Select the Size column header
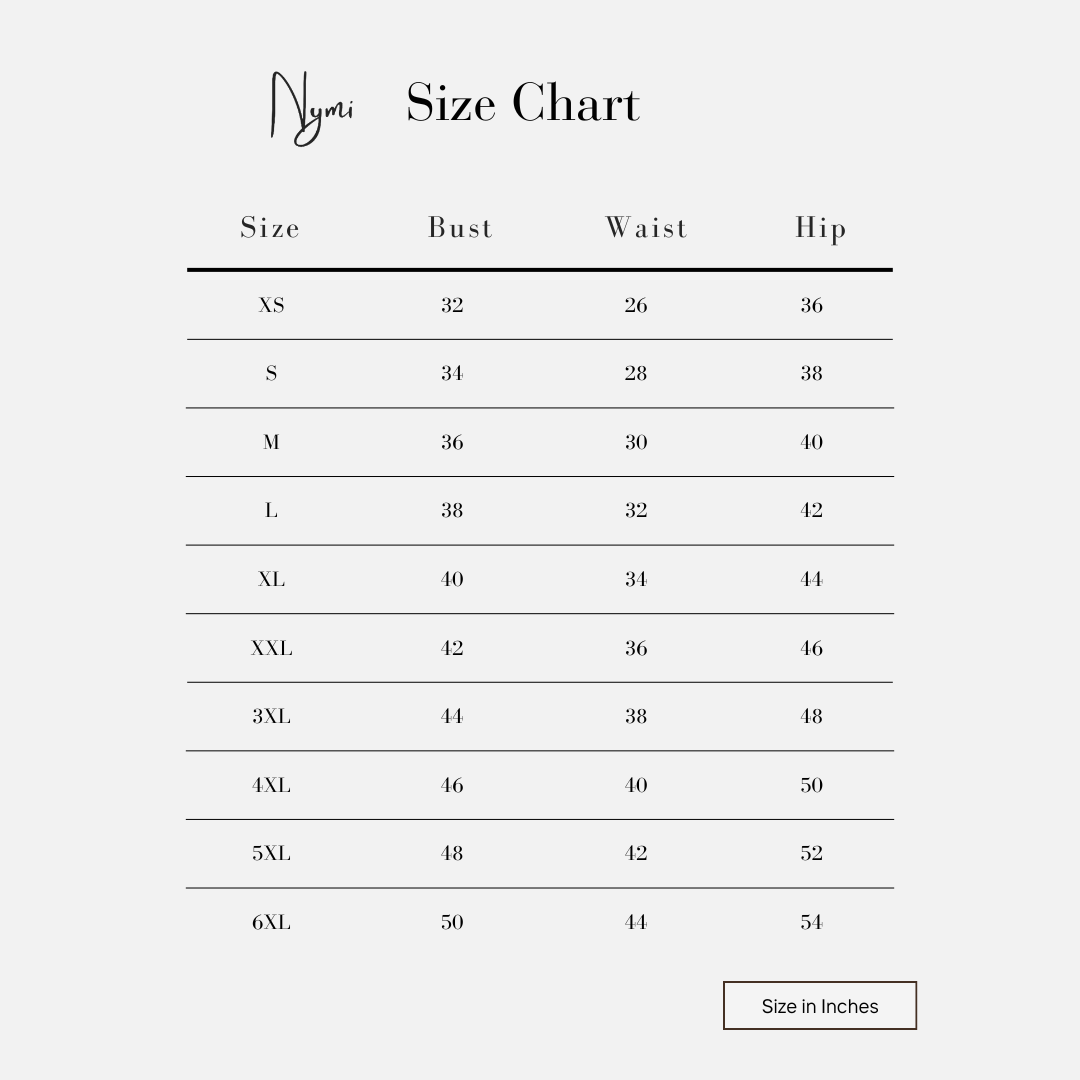Image resolution: width=1080 pixels, height=1080 pixels. pos(270,228)
